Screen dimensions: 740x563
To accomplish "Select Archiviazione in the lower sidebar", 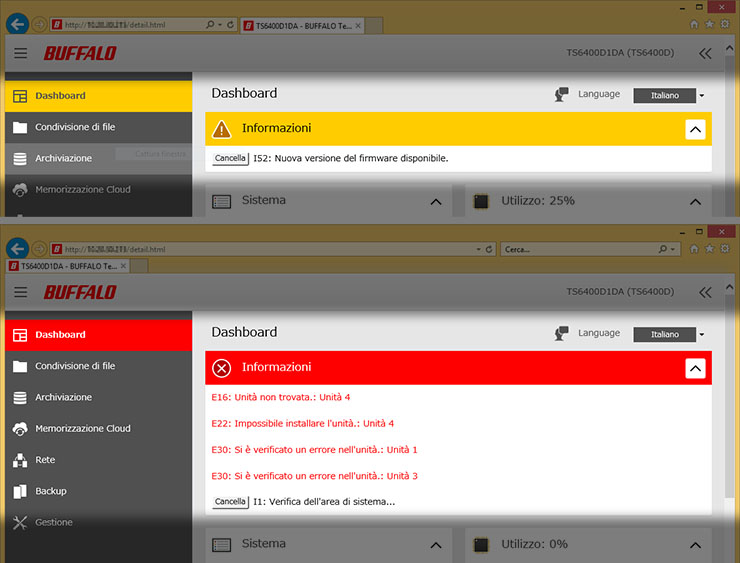I will coord(63,397).
